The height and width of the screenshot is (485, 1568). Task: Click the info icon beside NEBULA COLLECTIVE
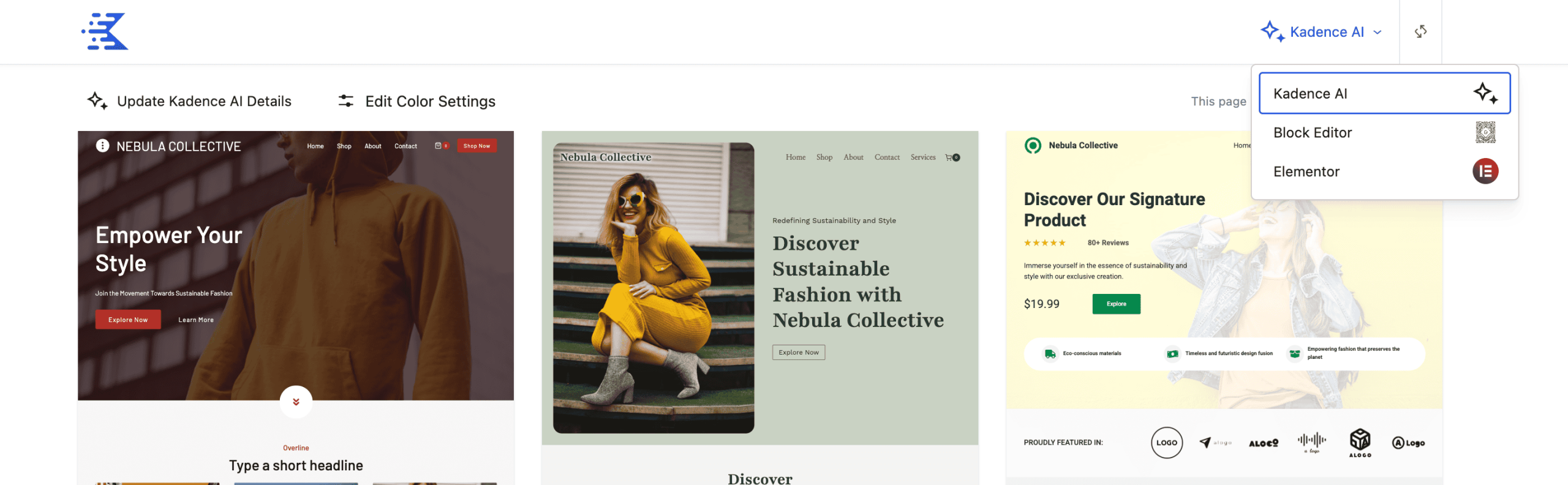pyautogui.click(x=102, y=146)
